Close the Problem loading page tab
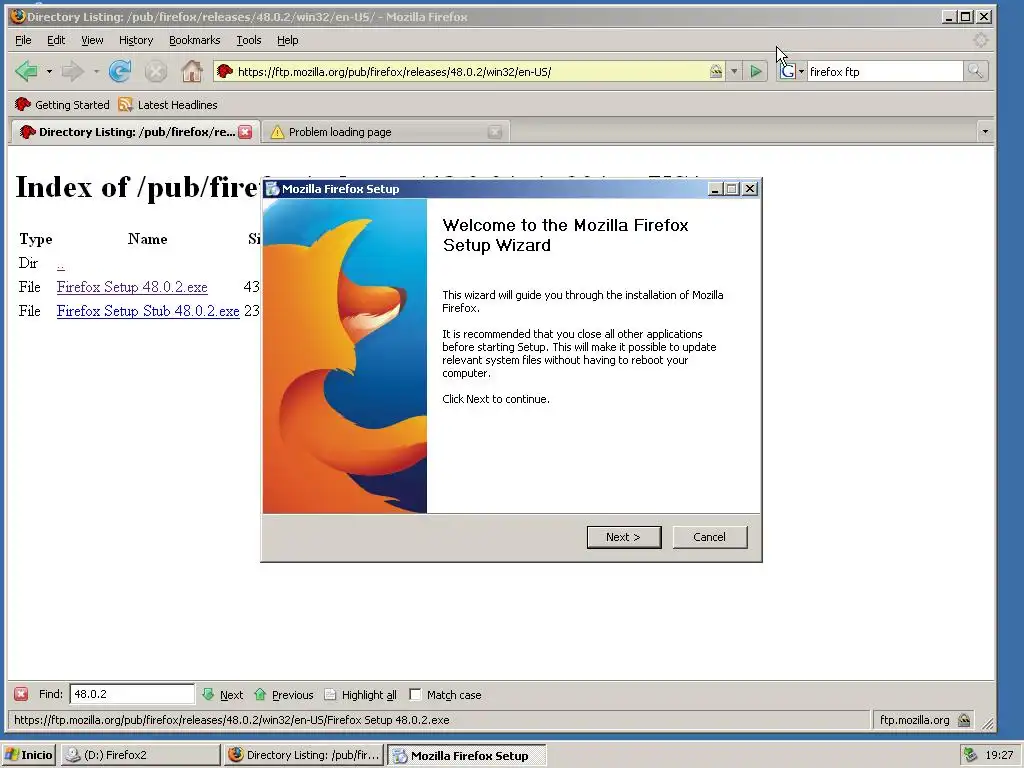This screenshot has height=768, width=1024. click(495, 132)
